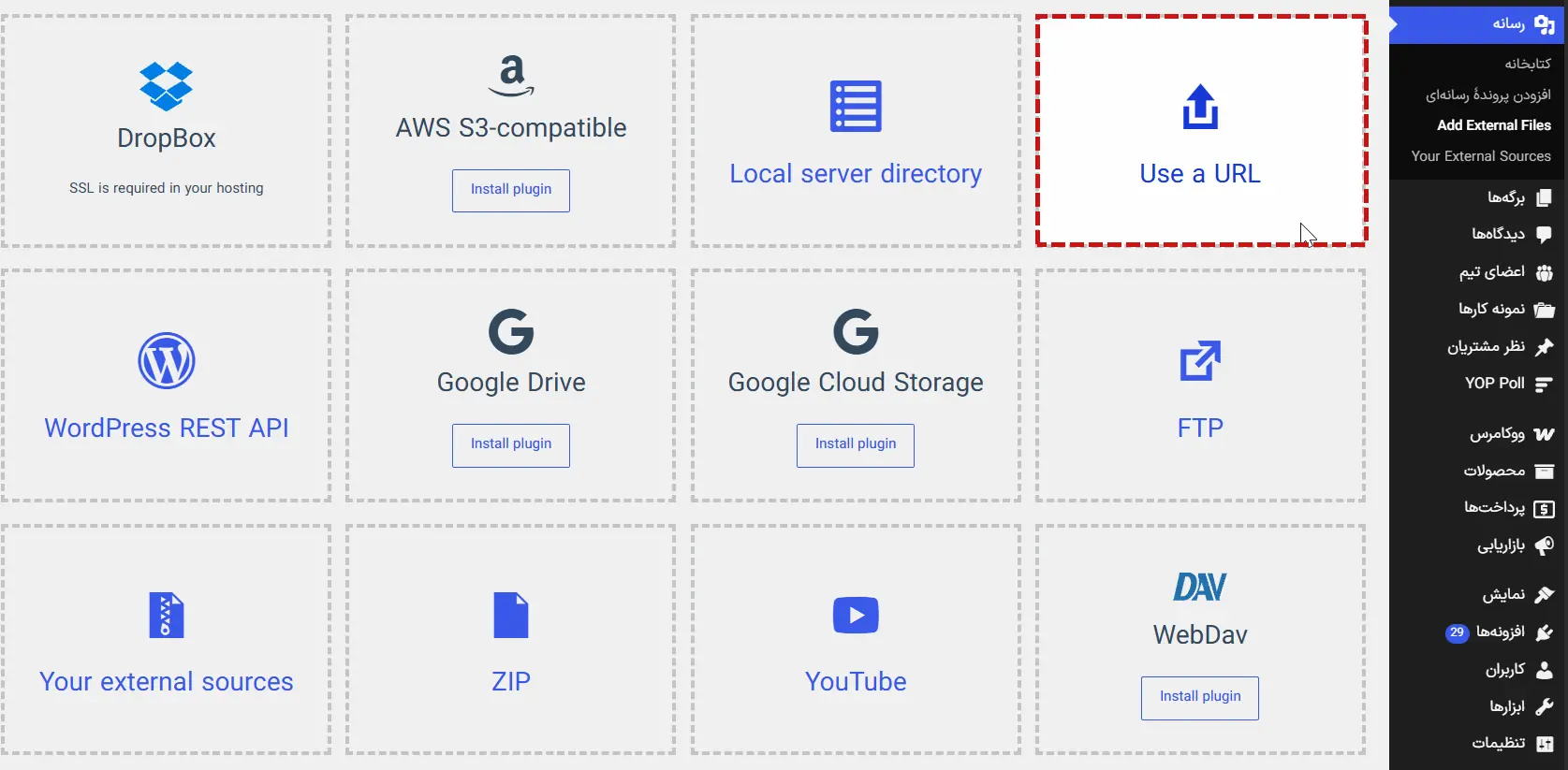The height and width of the screenshot is (770, 1568).
Task: Open the FTP external link icon
Action: tap(1200, 360)
